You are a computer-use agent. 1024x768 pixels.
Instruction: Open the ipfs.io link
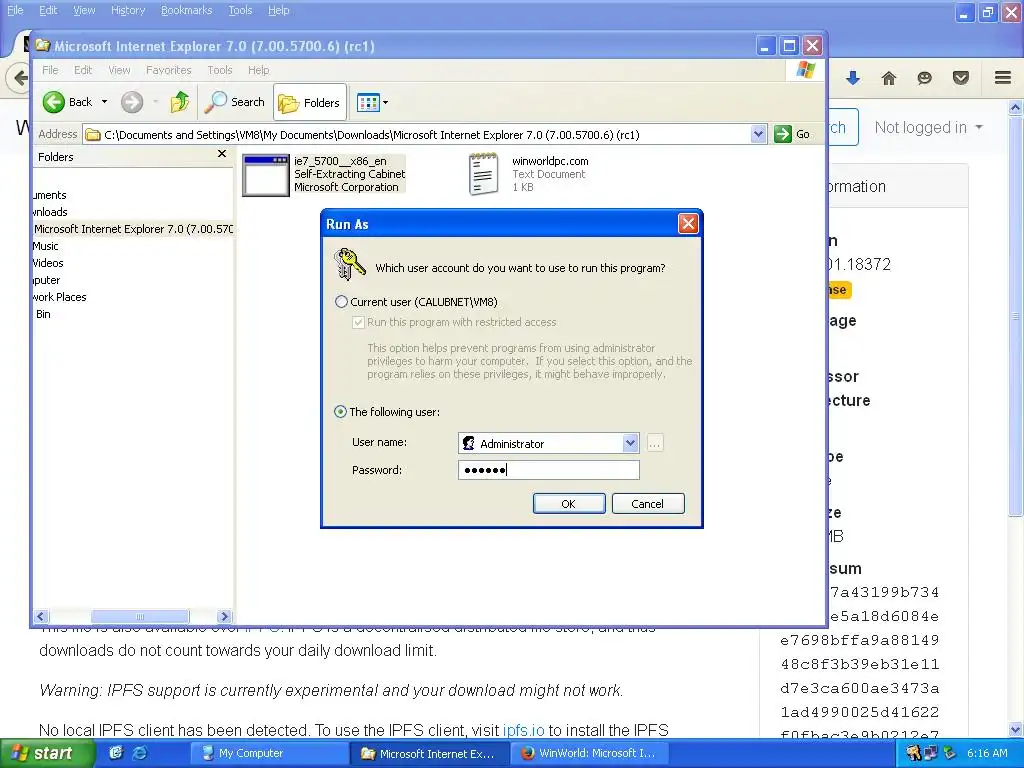pos(523,730)
